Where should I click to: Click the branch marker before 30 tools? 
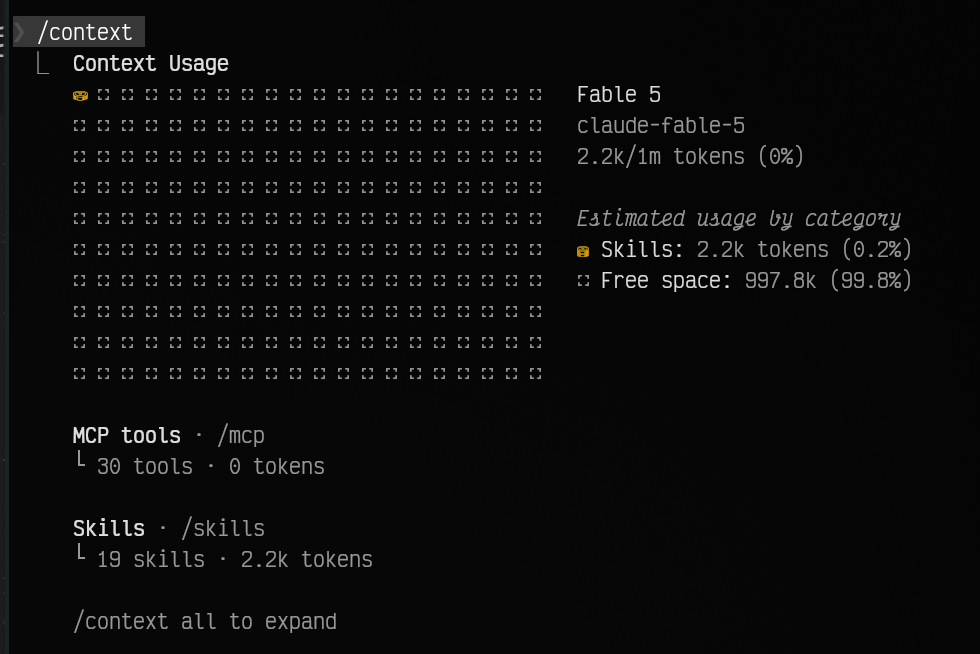point(80,460)
